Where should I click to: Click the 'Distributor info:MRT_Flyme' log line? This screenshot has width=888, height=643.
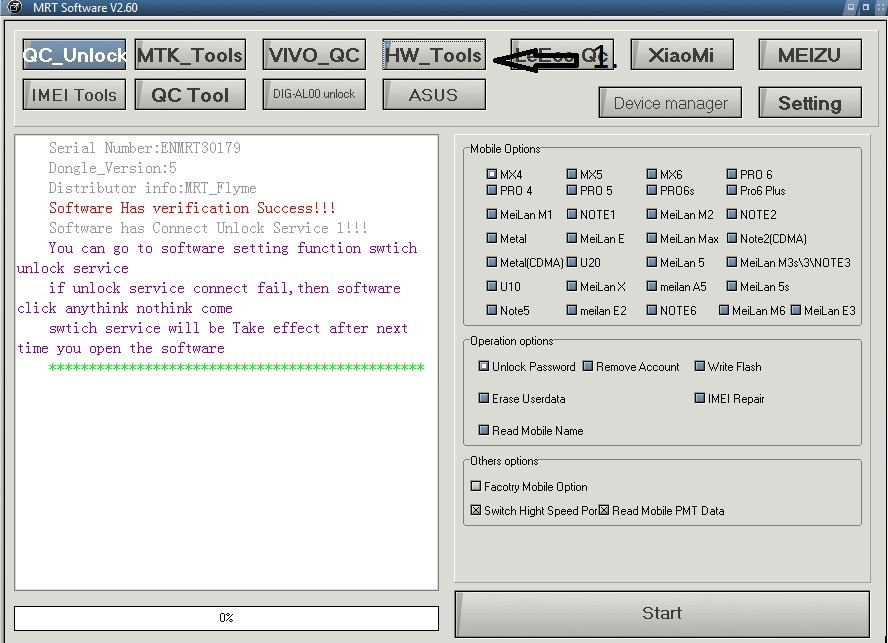(x=152, y=188)
